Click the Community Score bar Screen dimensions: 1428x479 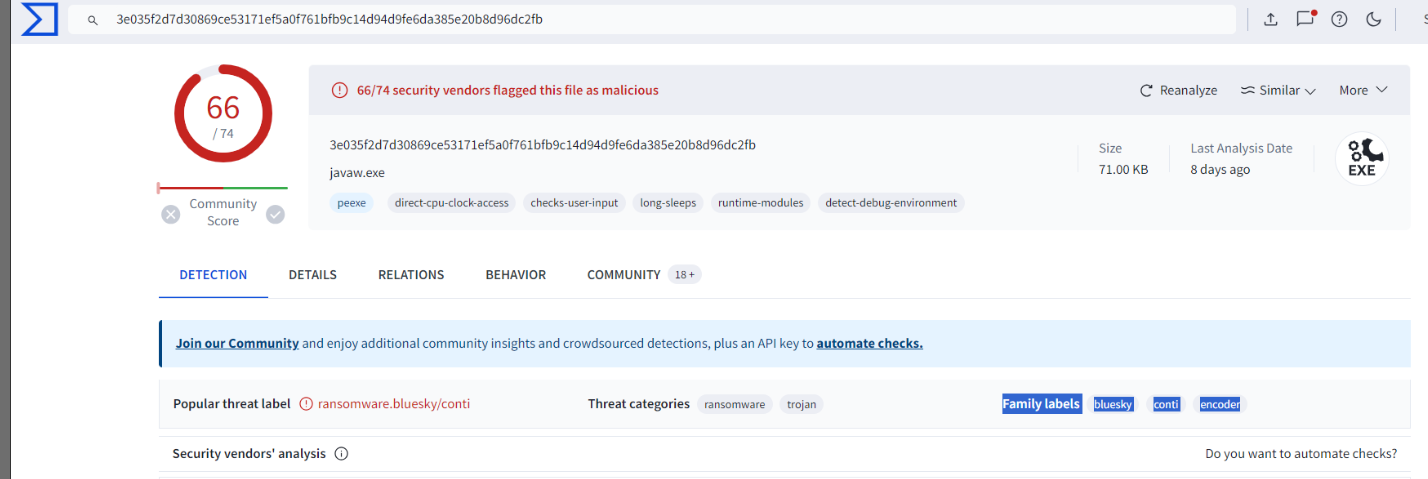[x=222, y=188]
